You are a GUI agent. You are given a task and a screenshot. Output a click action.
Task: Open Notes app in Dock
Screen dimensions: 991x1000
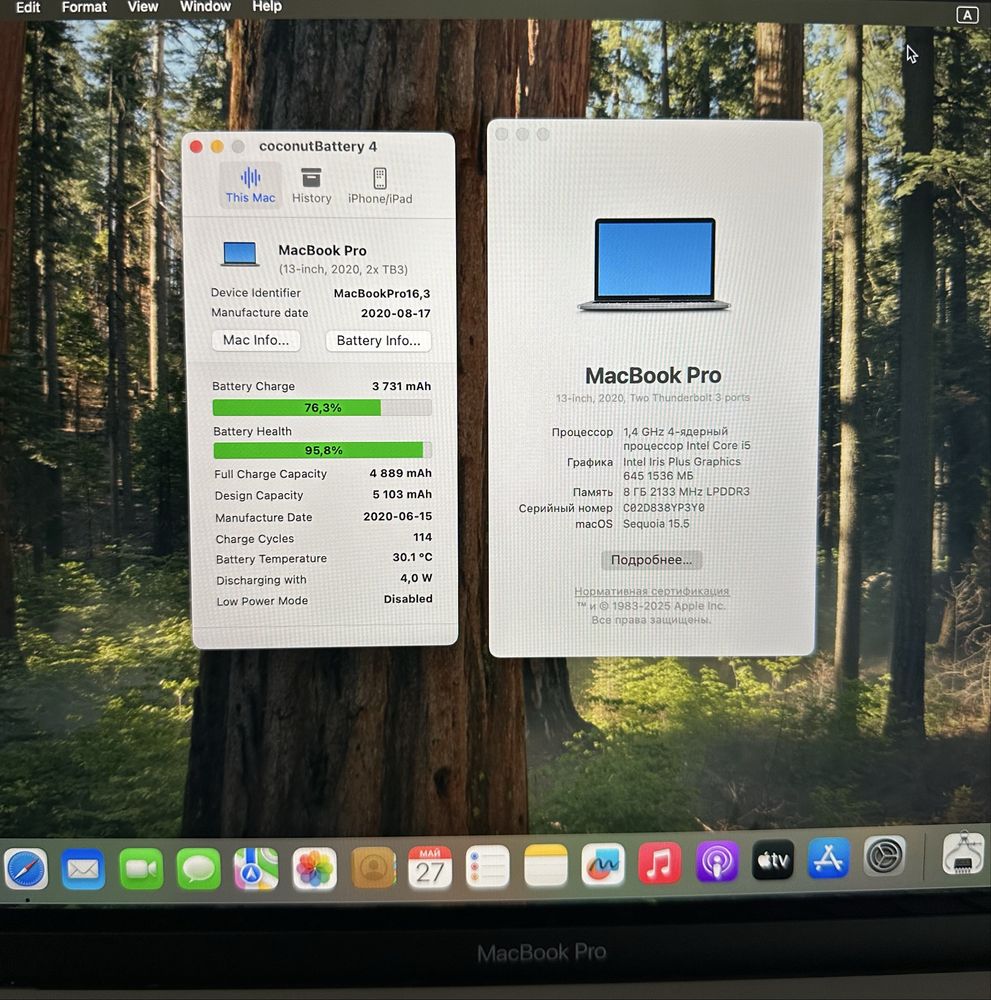(545, 865)
